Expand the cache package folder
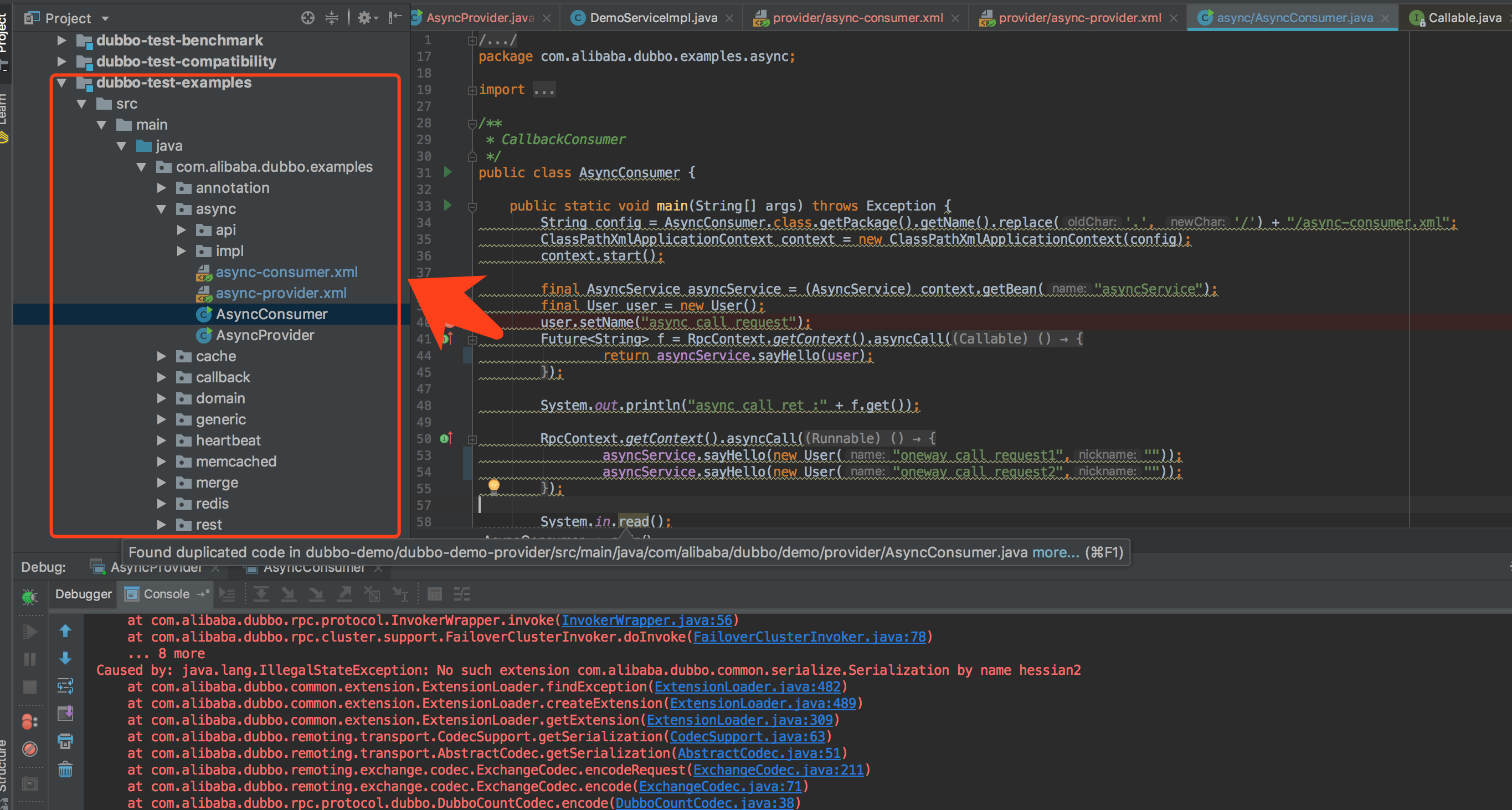The image size is (1512, 810). 161,356
